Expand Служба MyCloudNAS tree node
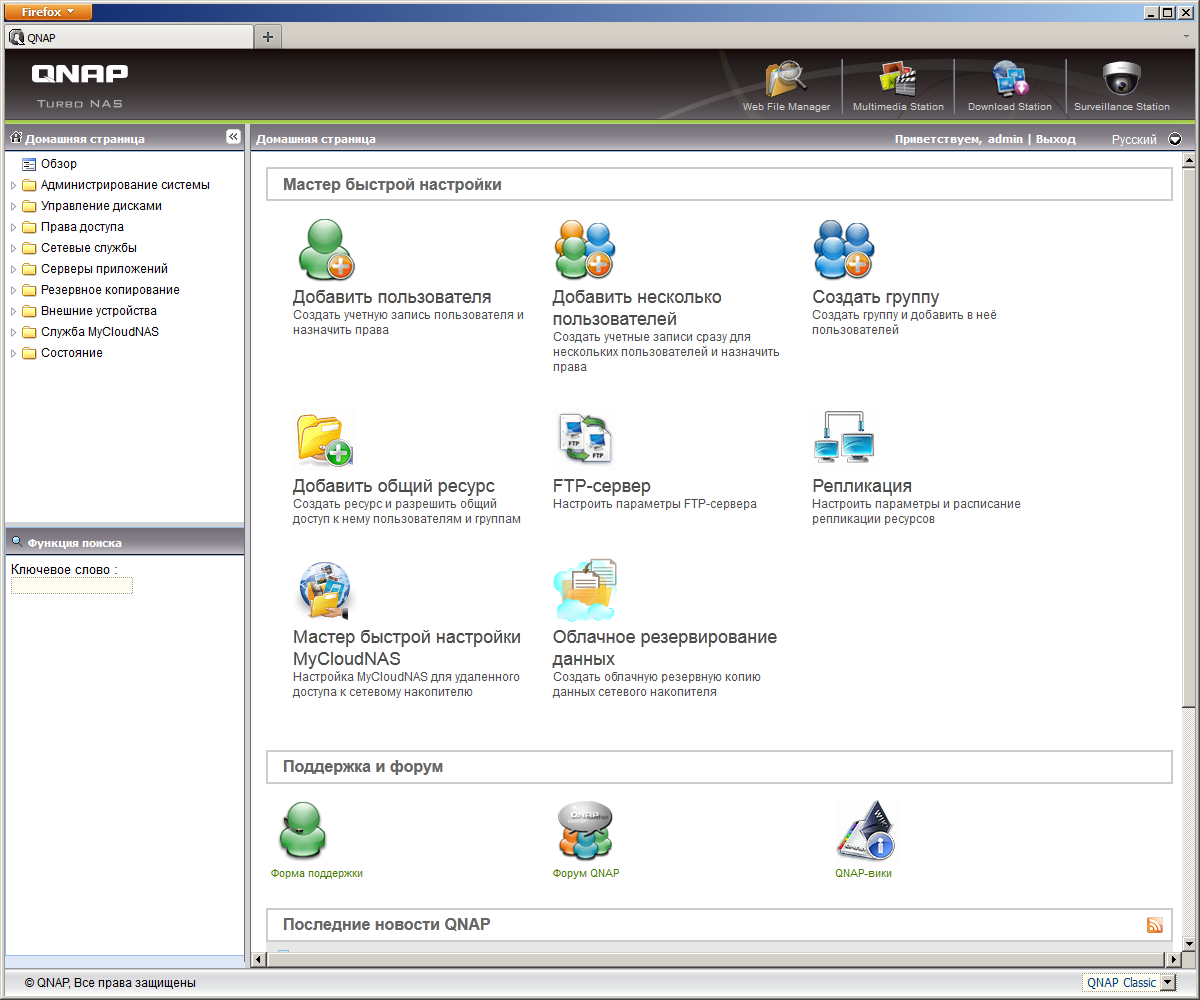Image resolution: width=1200 pixels, height=1000 pixels. click(13, 332)
